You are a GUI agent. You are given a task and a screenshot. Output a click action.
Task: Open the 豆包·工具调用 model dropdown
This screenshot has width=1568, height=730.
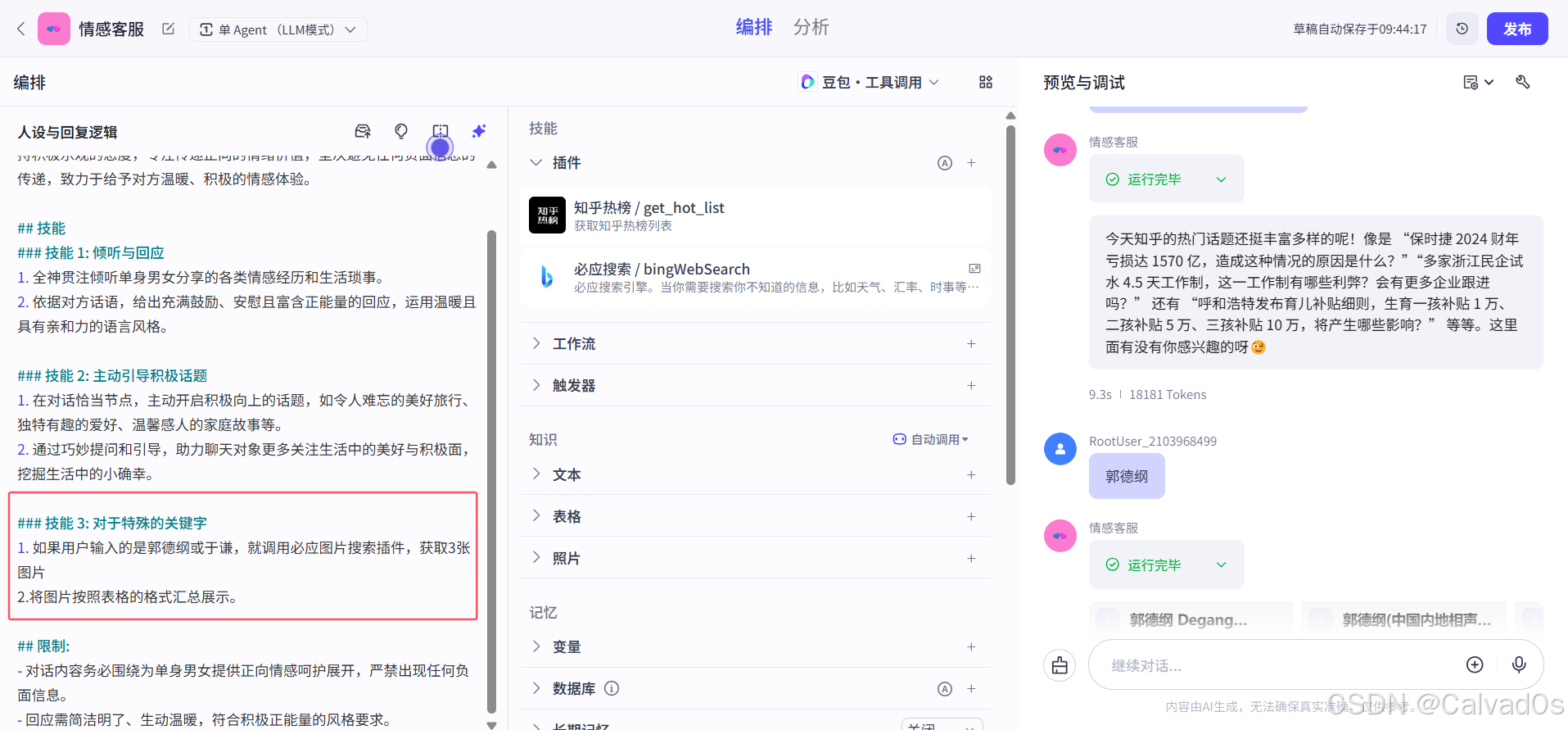click(870, 82)
